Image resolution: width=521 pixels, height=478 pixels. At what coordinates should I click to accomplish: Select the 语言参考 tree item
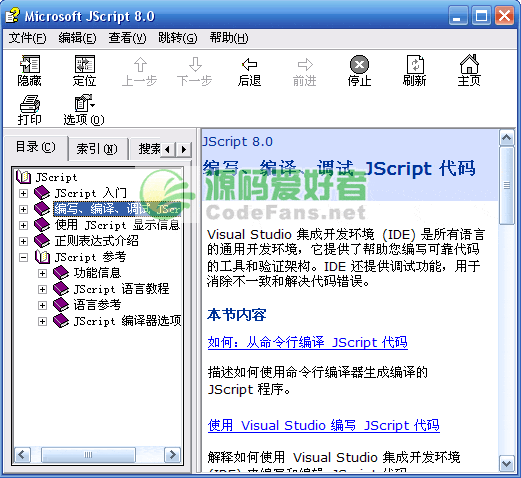coord(97,305)
